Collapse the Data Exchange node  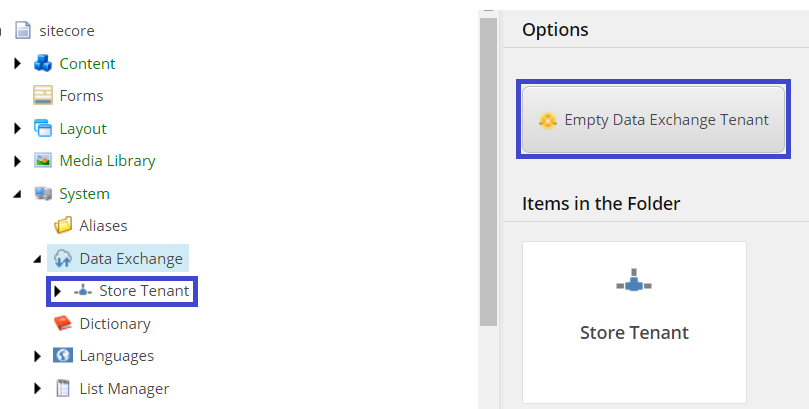pyautogui.click(x=37, y=259)
